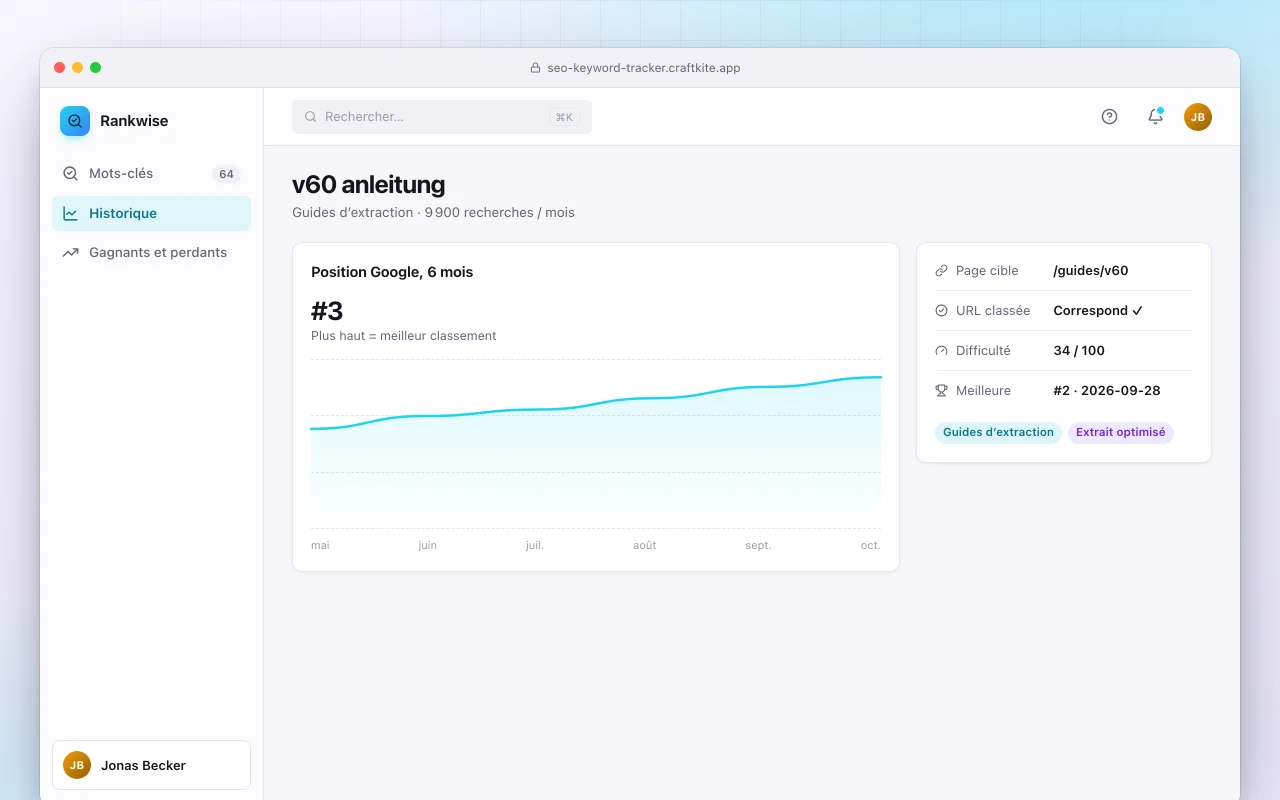Focus the Rechercher search field
This screenshot has width=1280, height=800.
pyautogui.click(x=442, y=117)
